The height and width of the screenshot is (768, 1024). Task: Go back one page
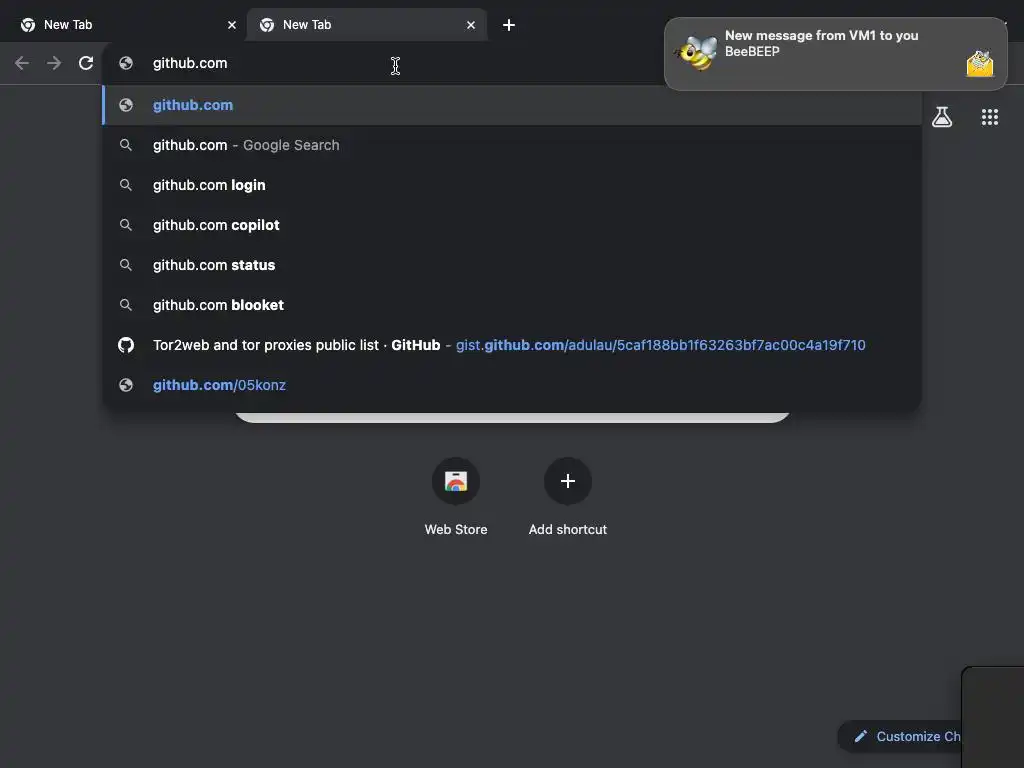tap(22, 63)
